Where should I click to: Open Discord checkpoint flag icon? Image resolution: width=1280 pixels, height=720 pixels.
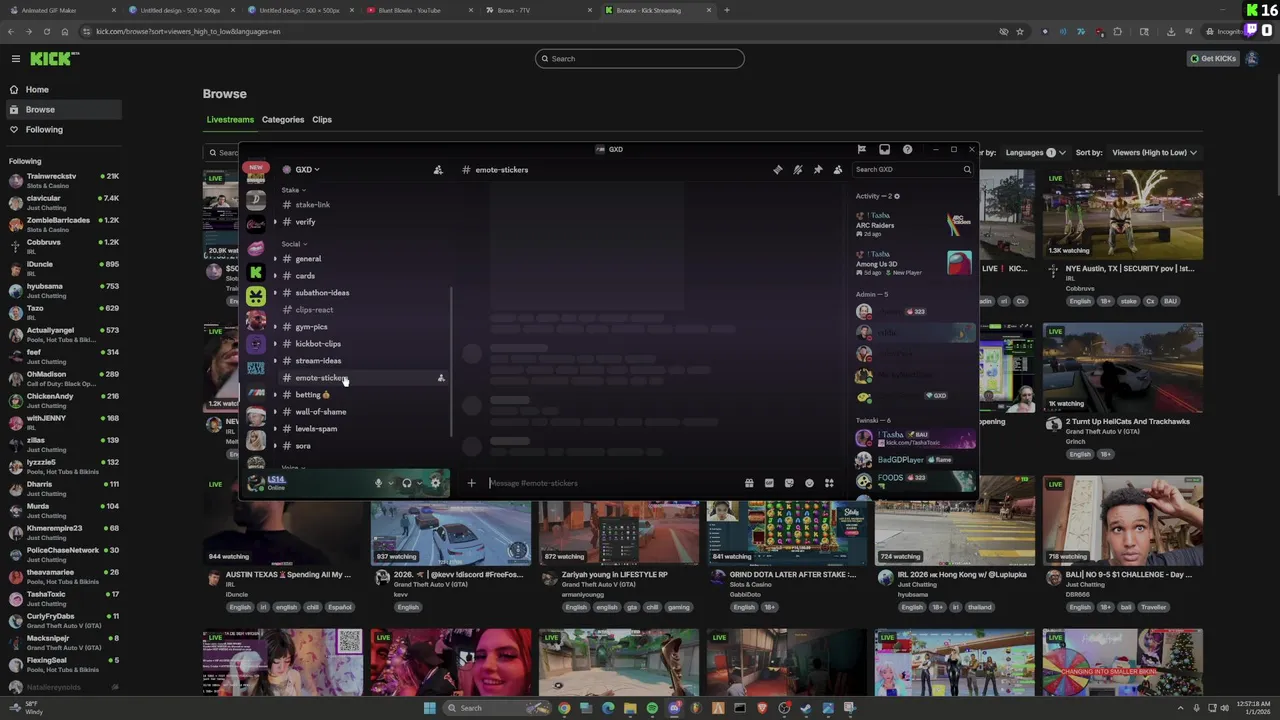(x=861, y=150)
